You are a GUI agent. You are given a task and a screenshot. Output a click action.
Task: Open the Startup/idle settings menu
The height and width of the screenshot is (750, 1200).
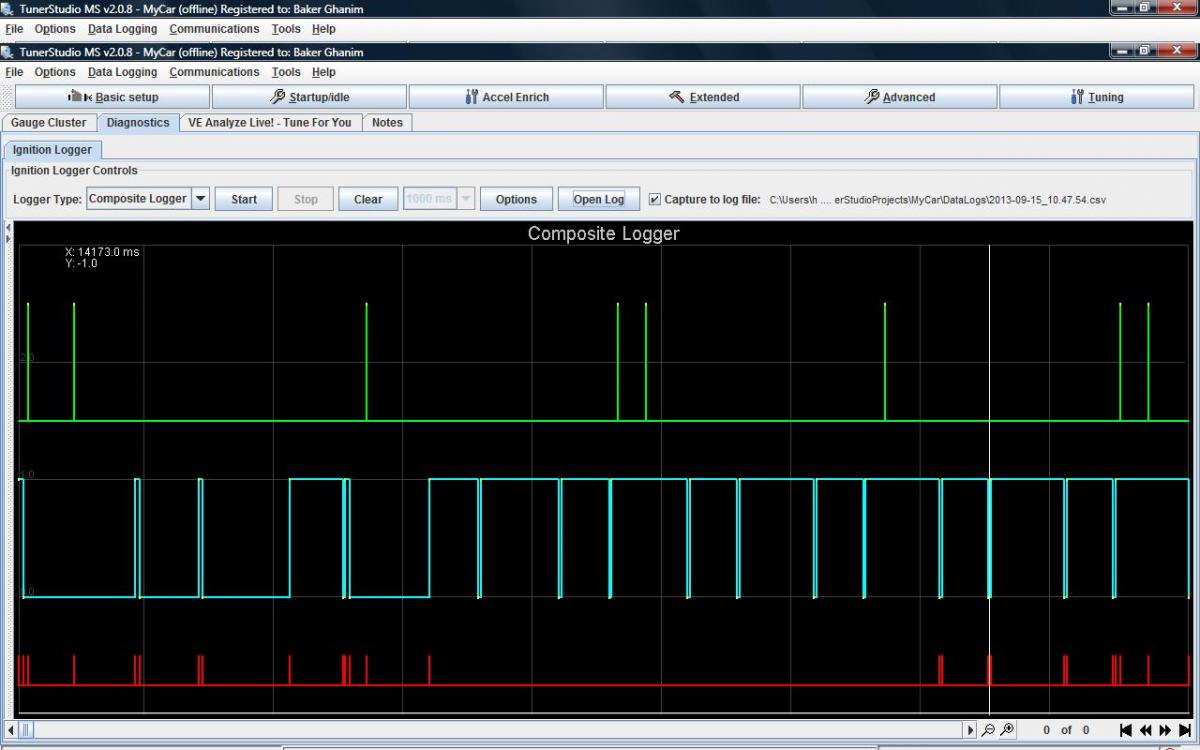310,97
